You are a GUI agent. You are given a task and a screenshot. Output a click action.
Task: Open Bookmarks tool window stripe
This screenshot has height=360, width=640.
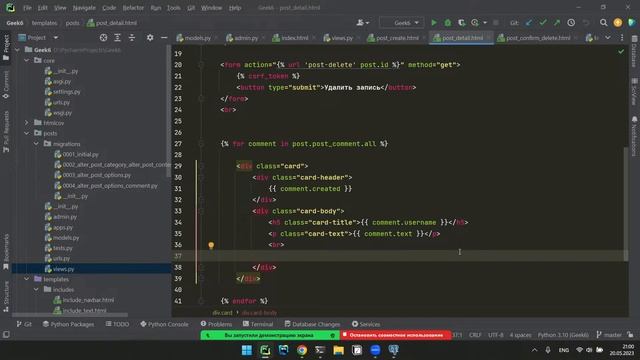coord(6,251)
